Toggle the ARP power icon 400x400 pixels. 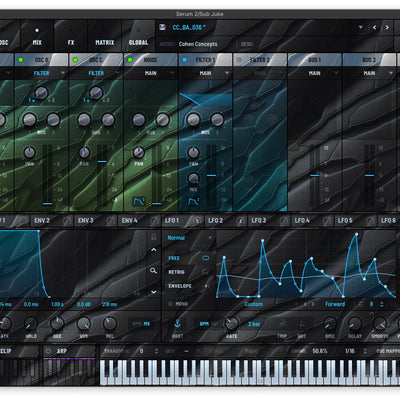(x=48, y=351)
